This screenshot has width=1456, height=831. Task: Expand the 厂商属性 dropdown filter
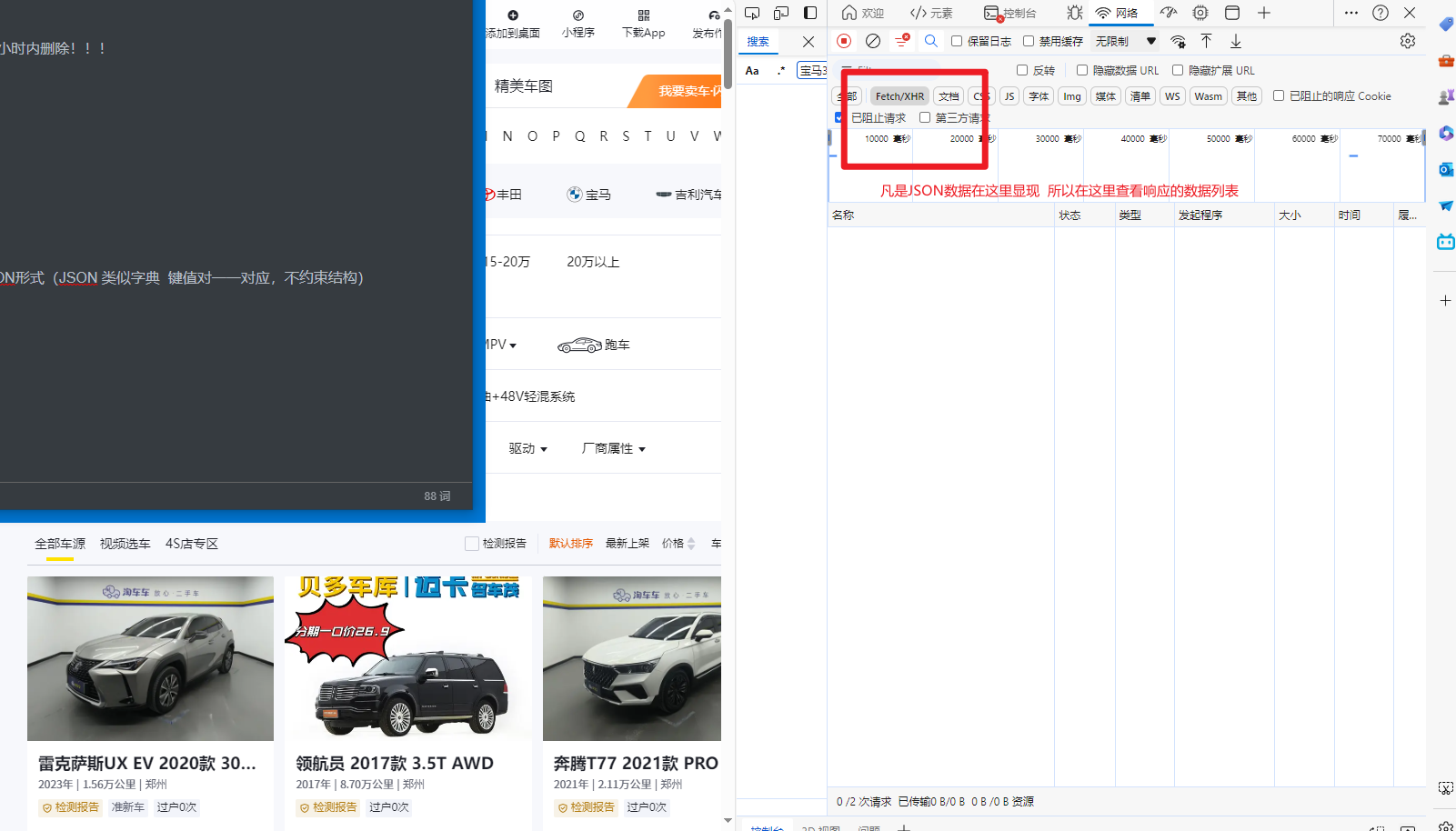614,448
